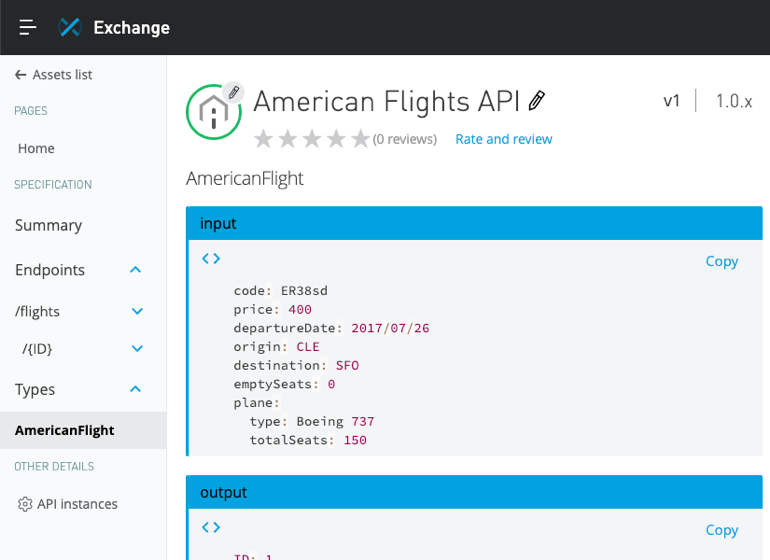Open the hamburger navigation menu
The image size is (770, 560).
point(28,28)
